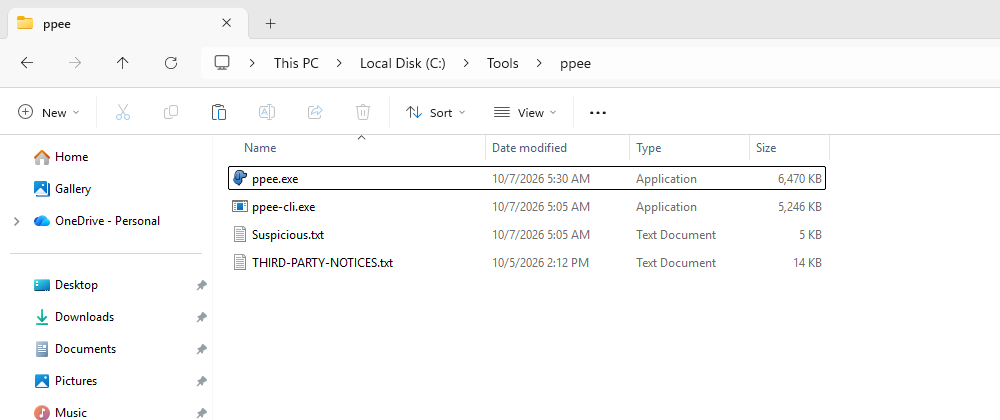
Task: Expand the chevron after Tools breadcrumb
Action: [540, 63]
